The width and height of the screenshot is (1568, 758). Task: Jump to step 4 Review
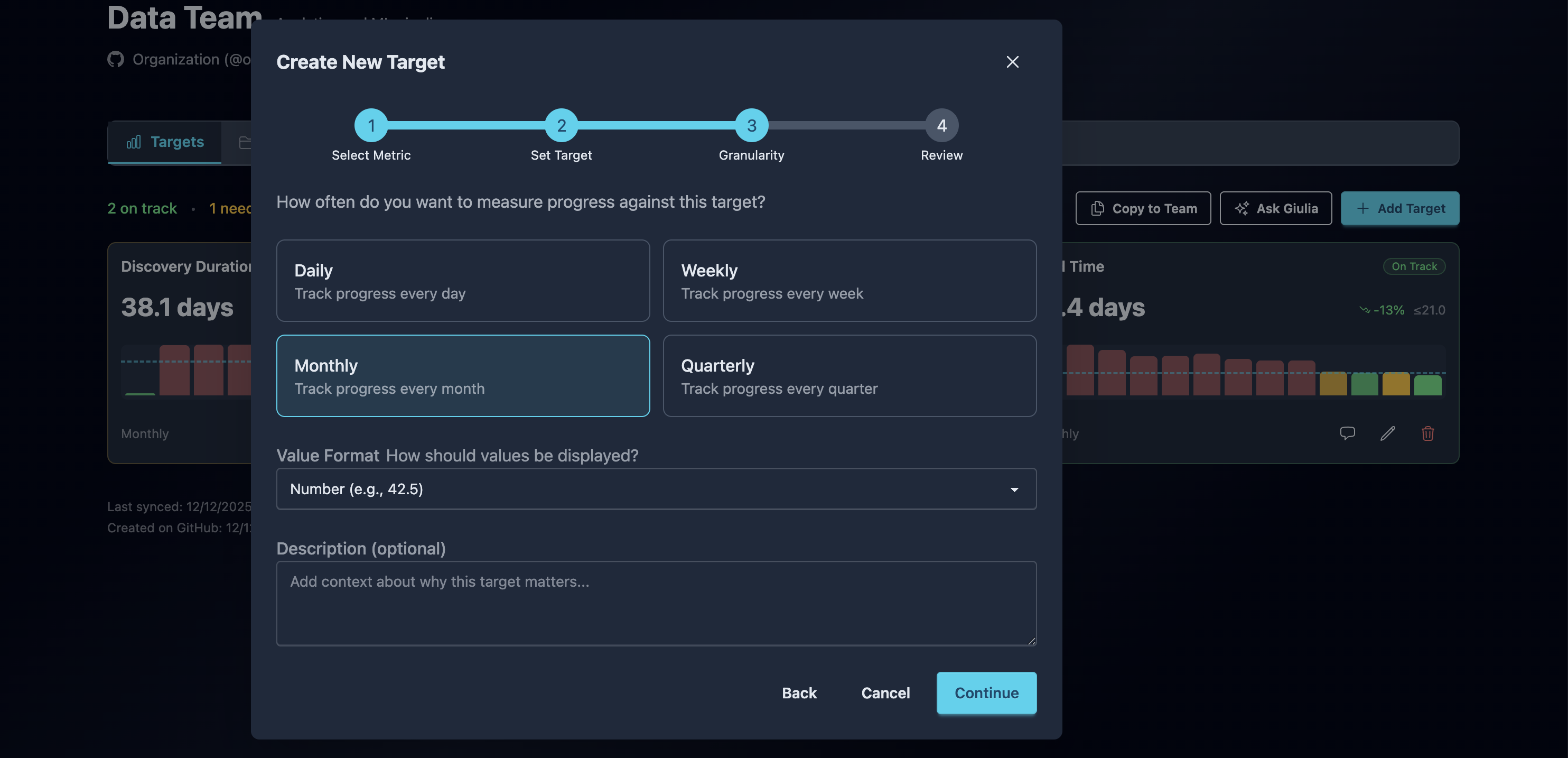click(941, 125)
